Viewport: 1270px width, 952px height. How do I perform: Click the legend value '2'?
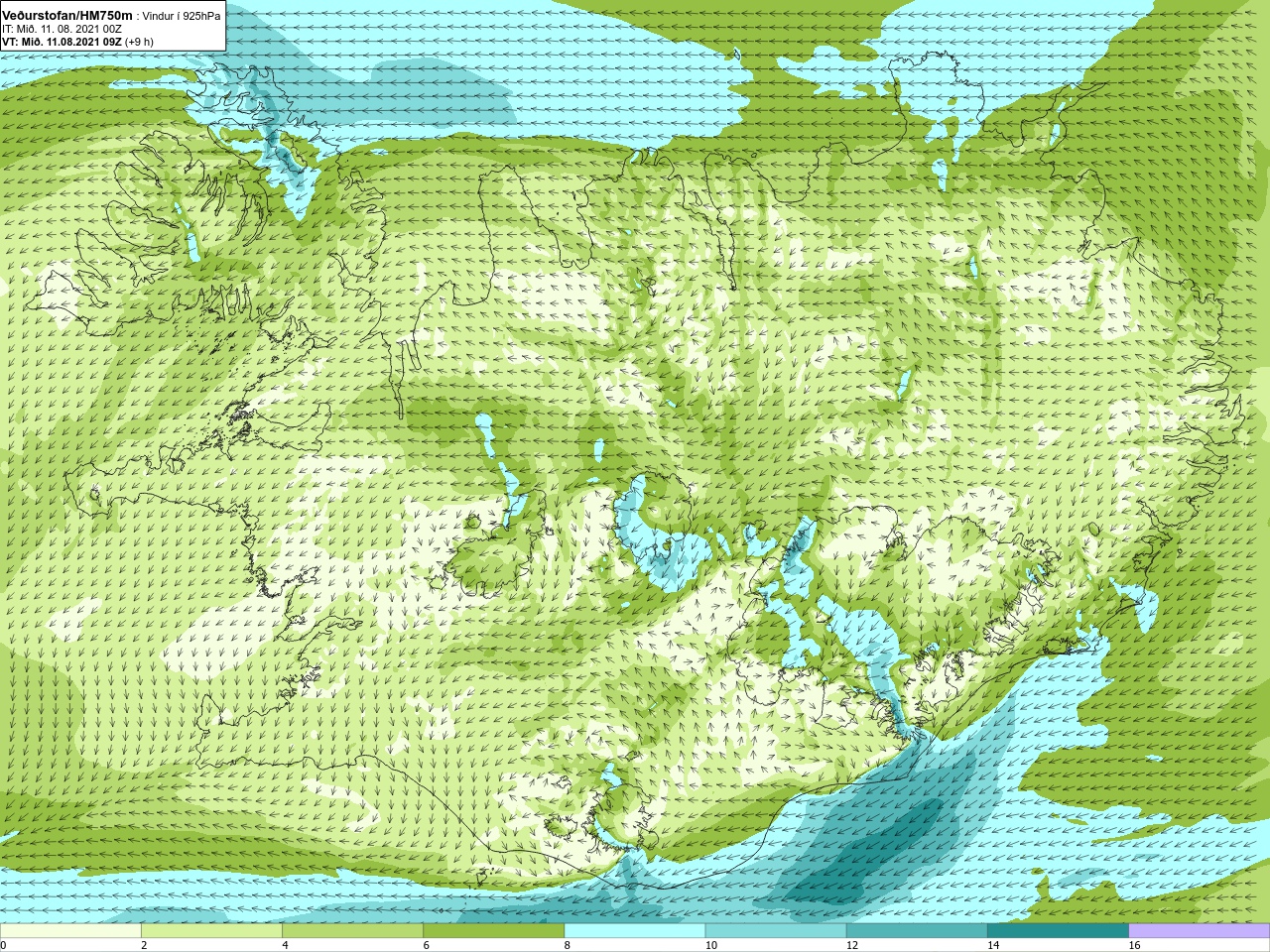[144, 945]
